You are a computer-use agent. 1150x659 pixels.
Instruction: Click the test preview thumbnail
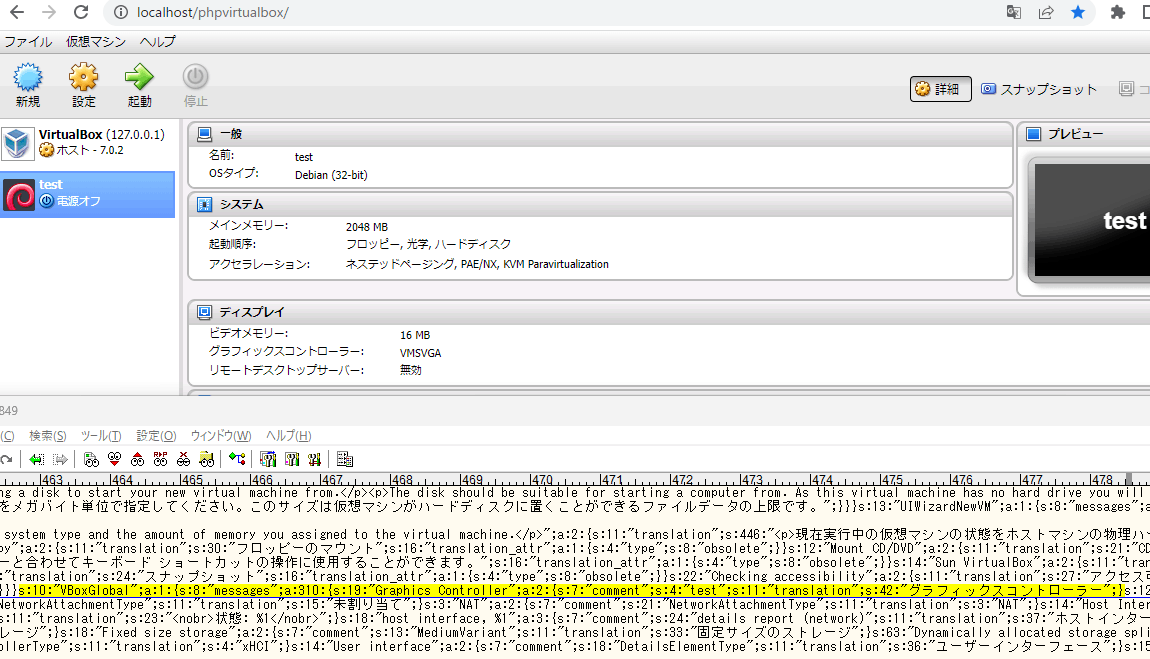(x=1092, y=220)
